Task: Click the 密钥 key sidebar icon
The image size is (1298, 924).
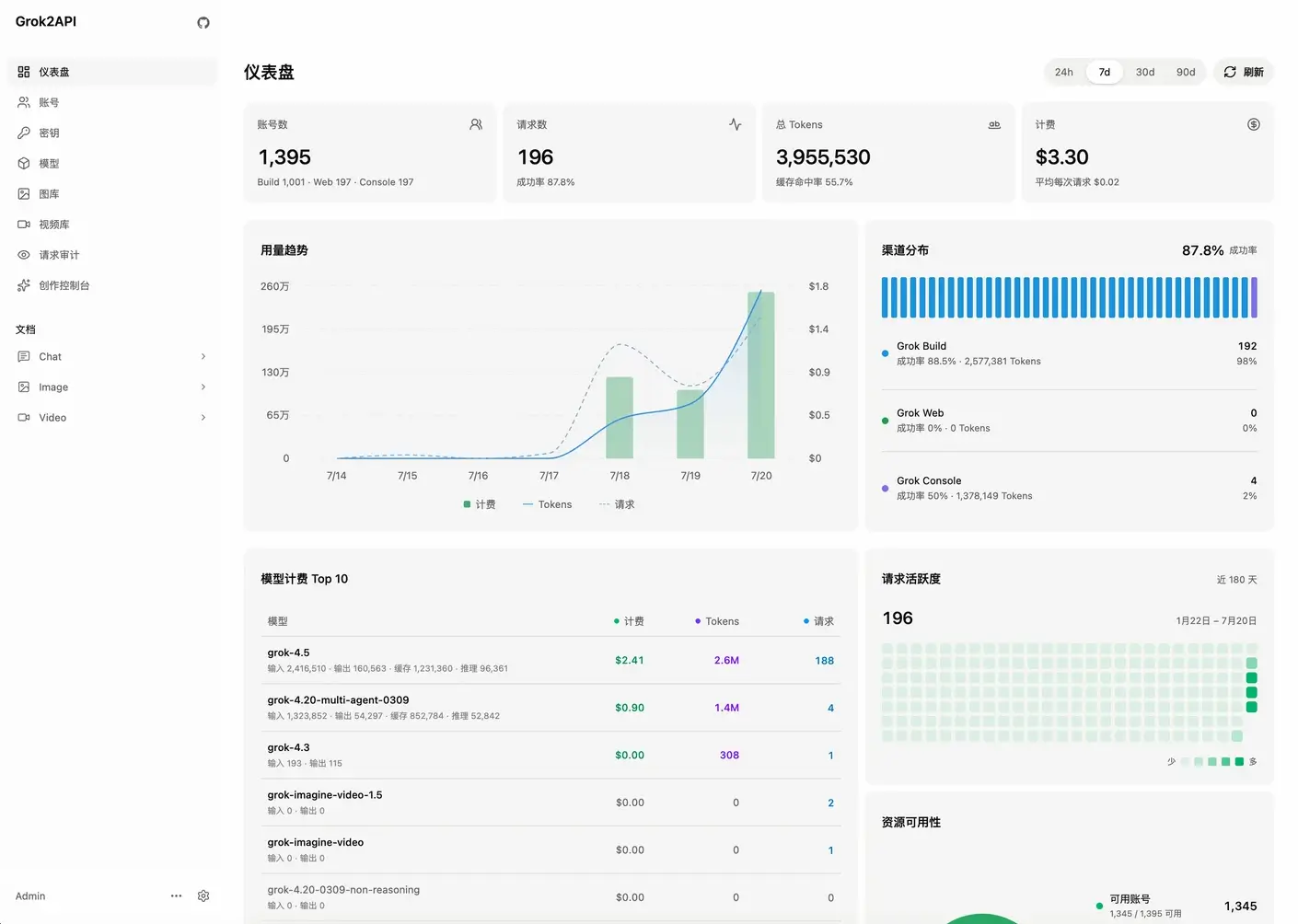Action: point(24,133)
